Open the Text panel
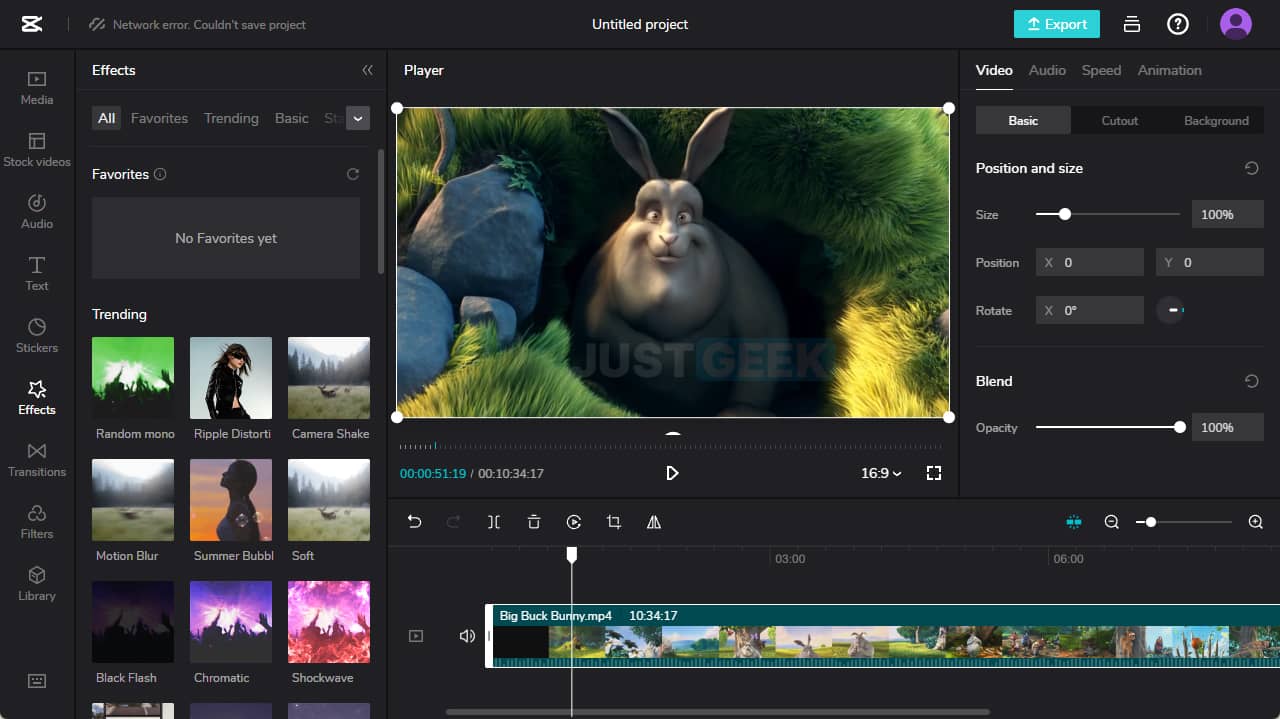The width and height of the screenshot is (1280, 719). coord(37,274)
